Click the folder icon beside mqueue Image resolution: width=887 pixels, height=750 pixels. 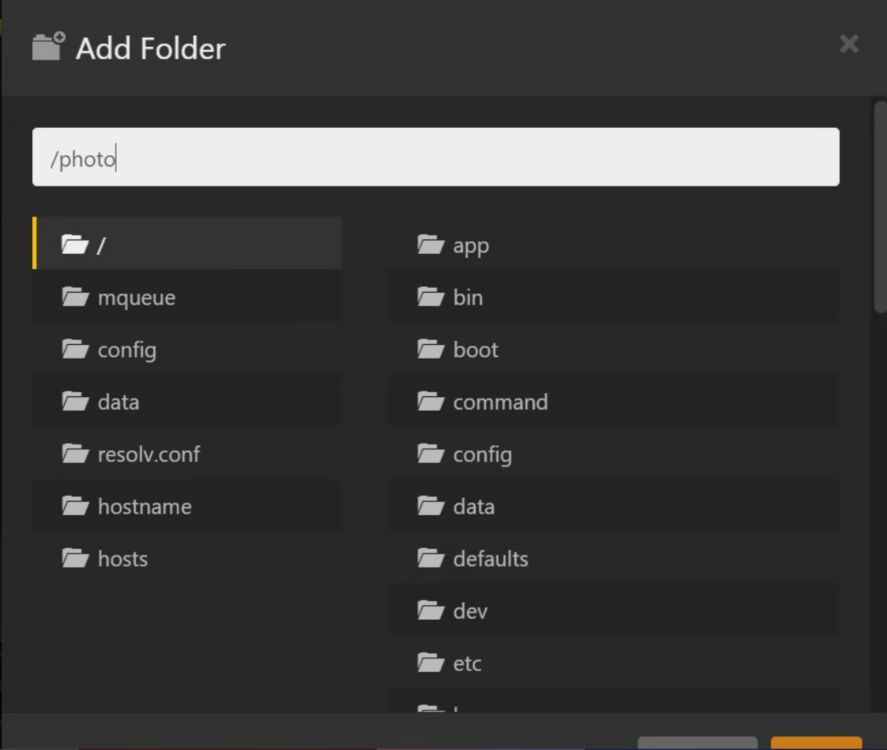(x=75, y=296)
